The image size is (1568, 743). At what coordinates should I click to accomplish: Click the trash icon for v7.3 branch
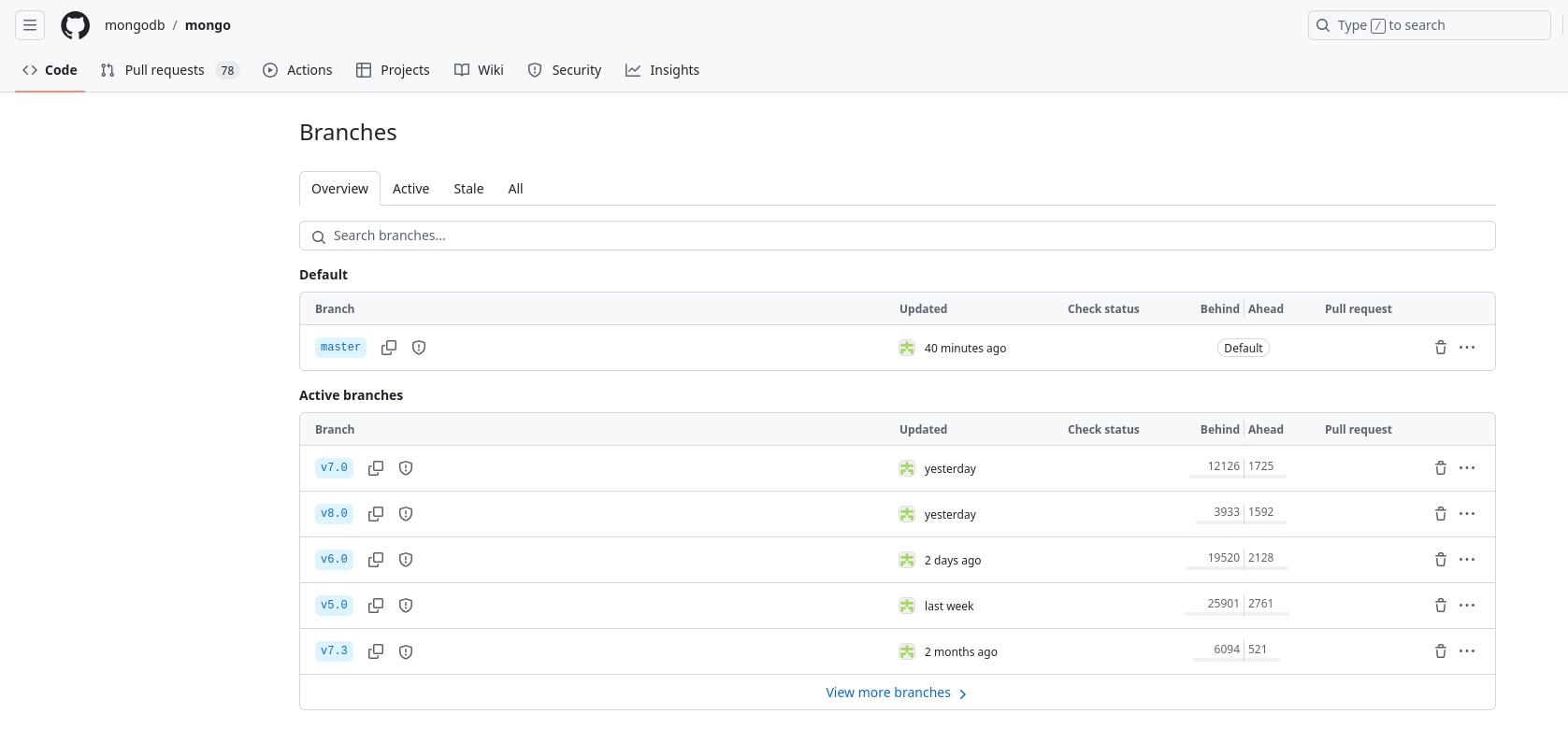1440,651
